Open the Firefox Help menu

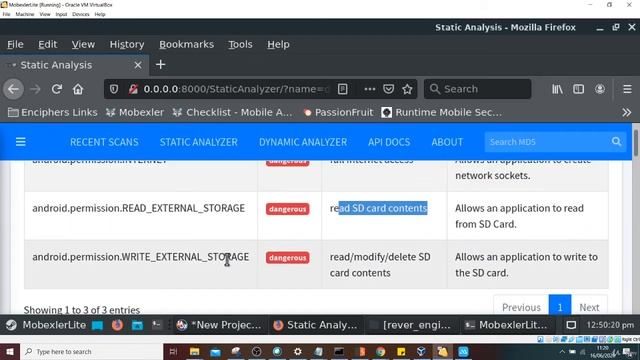278,44
